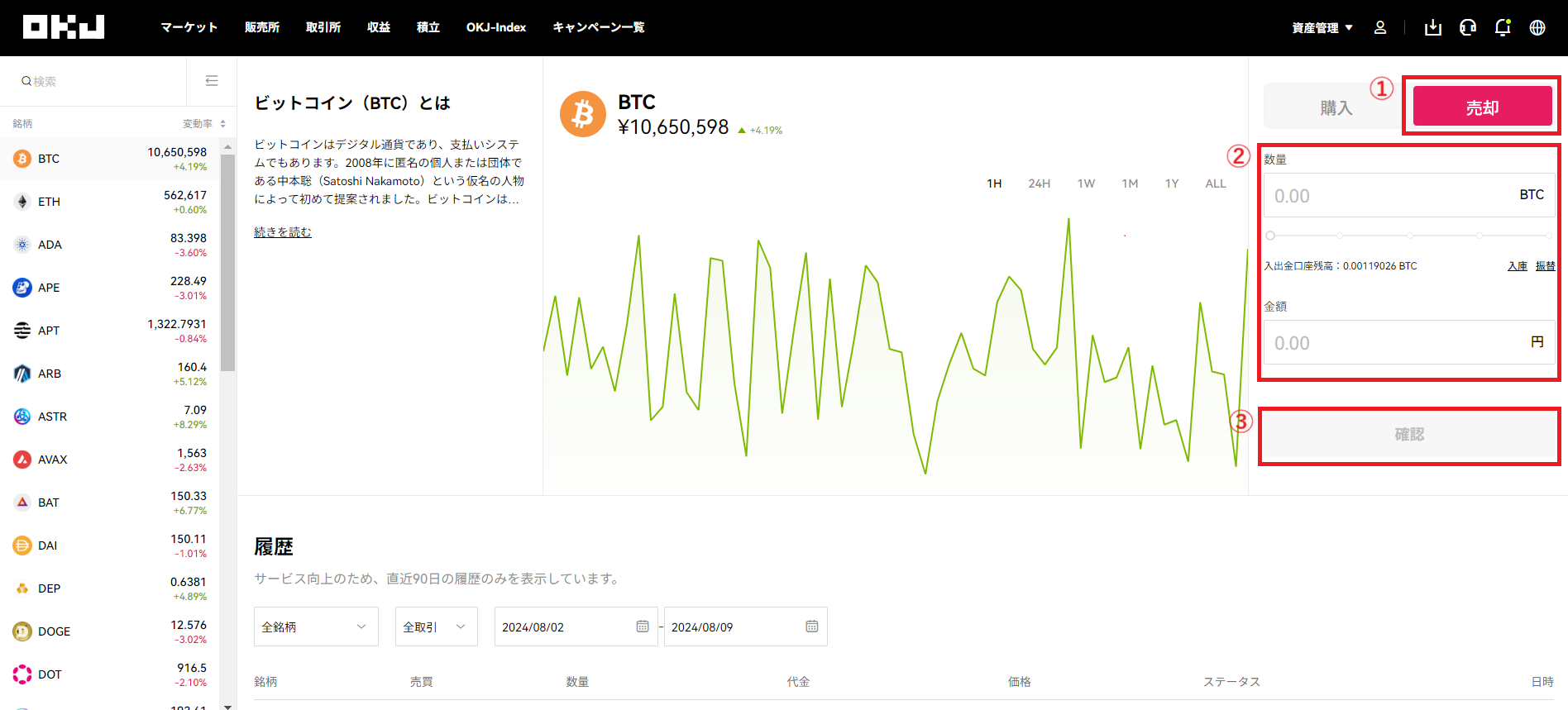Open the 全銘柄 filter dropdown
1568x710 pixels.
tap(316, 627)
